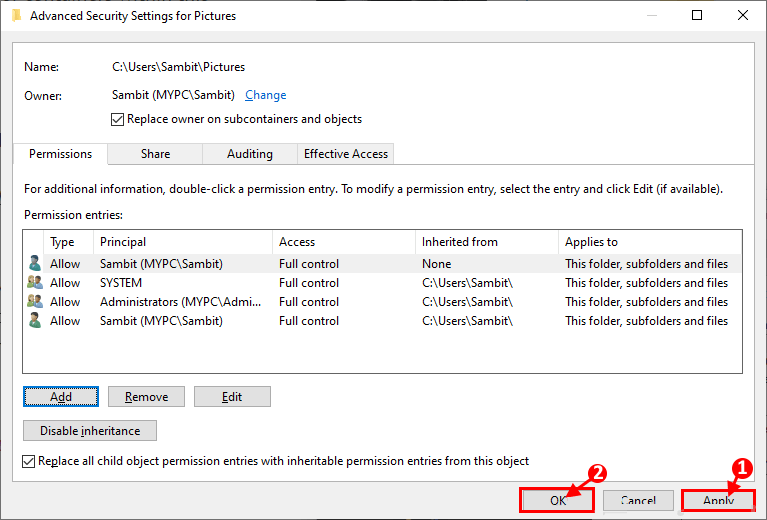The image size is (767, 520).
Task: Sort by the Principal column header
Action: (x=183, y=242)
